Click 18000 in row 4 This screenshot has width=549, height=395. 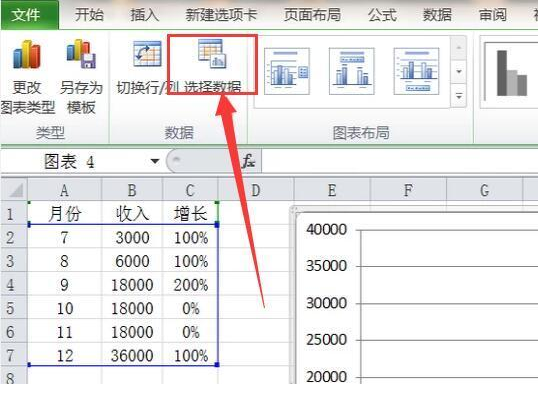click(132, 284)
